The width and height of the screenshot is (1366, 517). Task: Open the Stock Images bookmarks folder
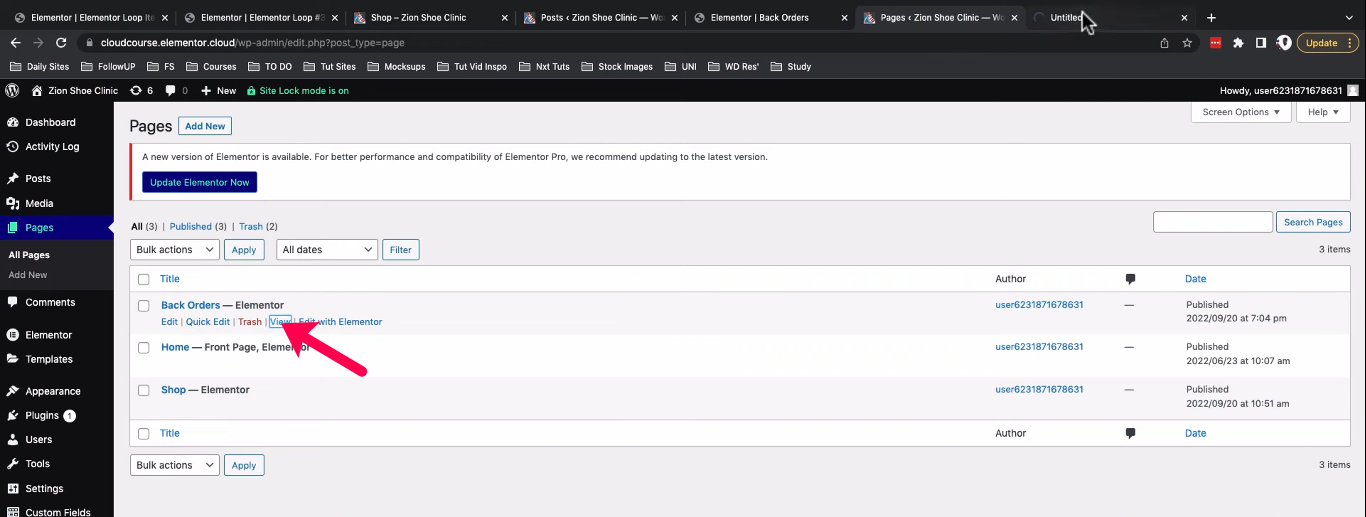[x=616, y=66]
